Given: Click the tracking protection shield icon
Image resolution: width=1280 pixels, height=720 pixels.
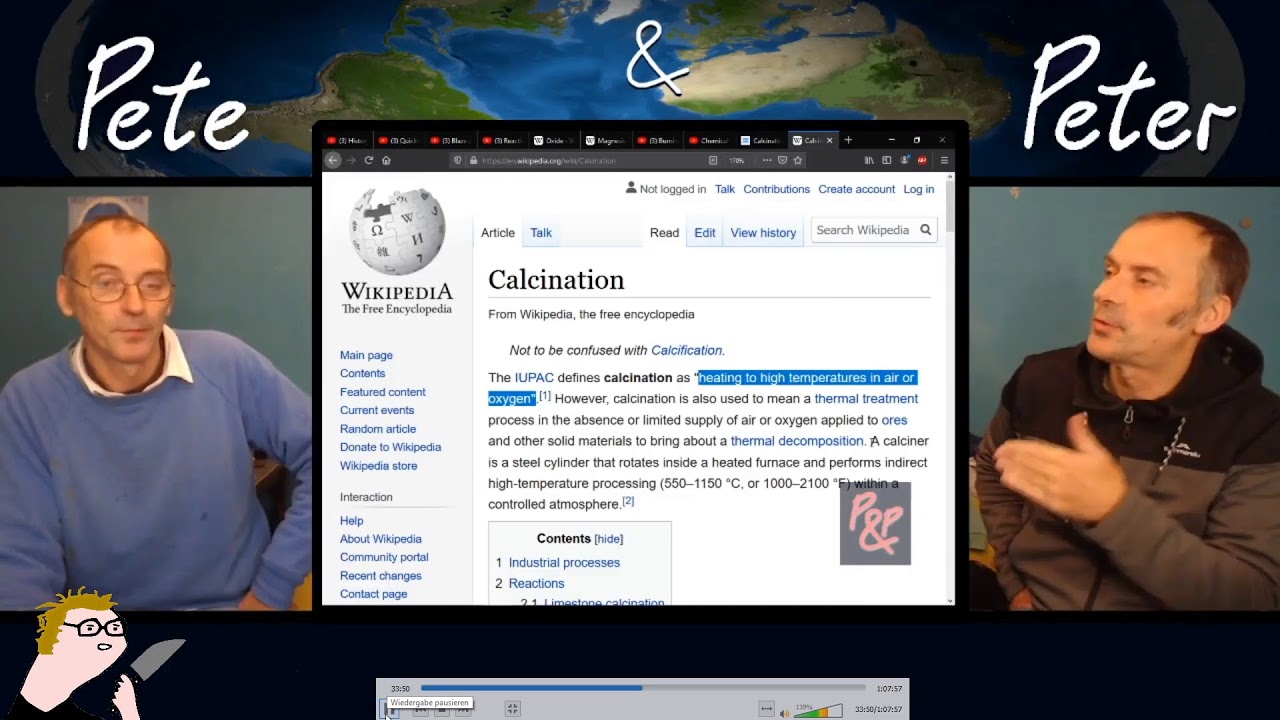Looking at the screenshot, I should [458, 160].
